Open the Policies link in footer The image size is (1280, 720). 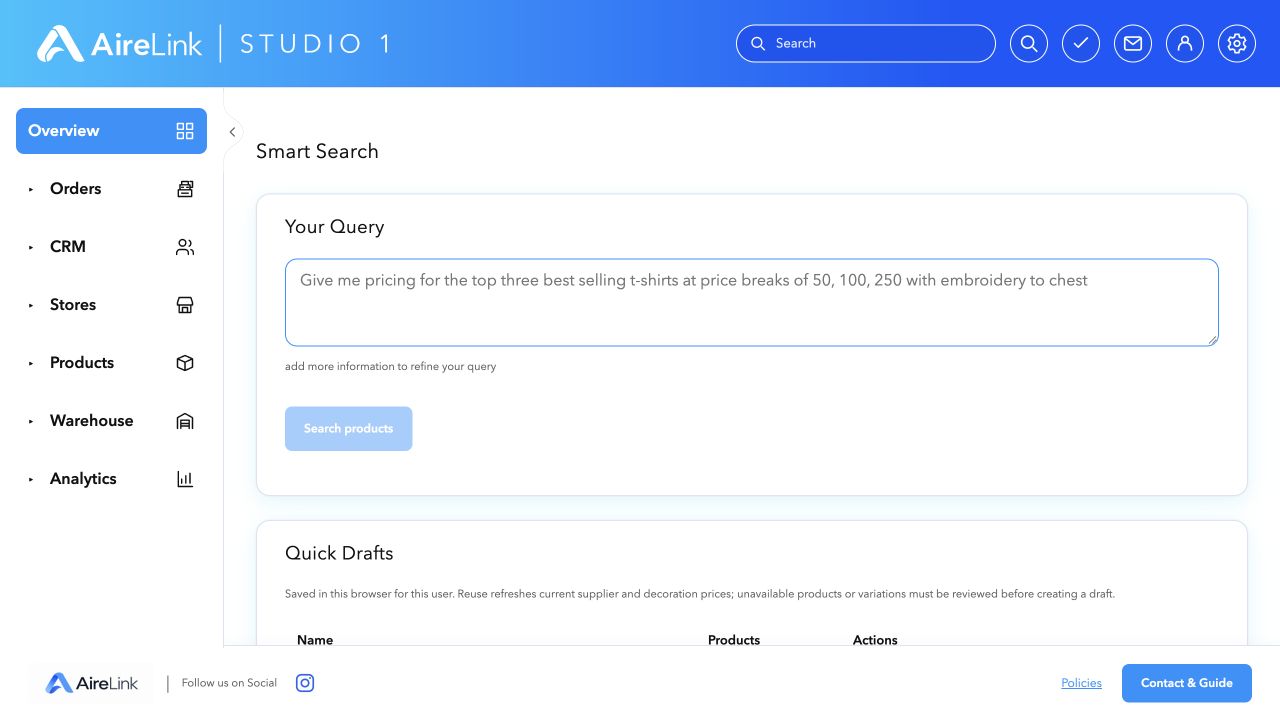1081,683
